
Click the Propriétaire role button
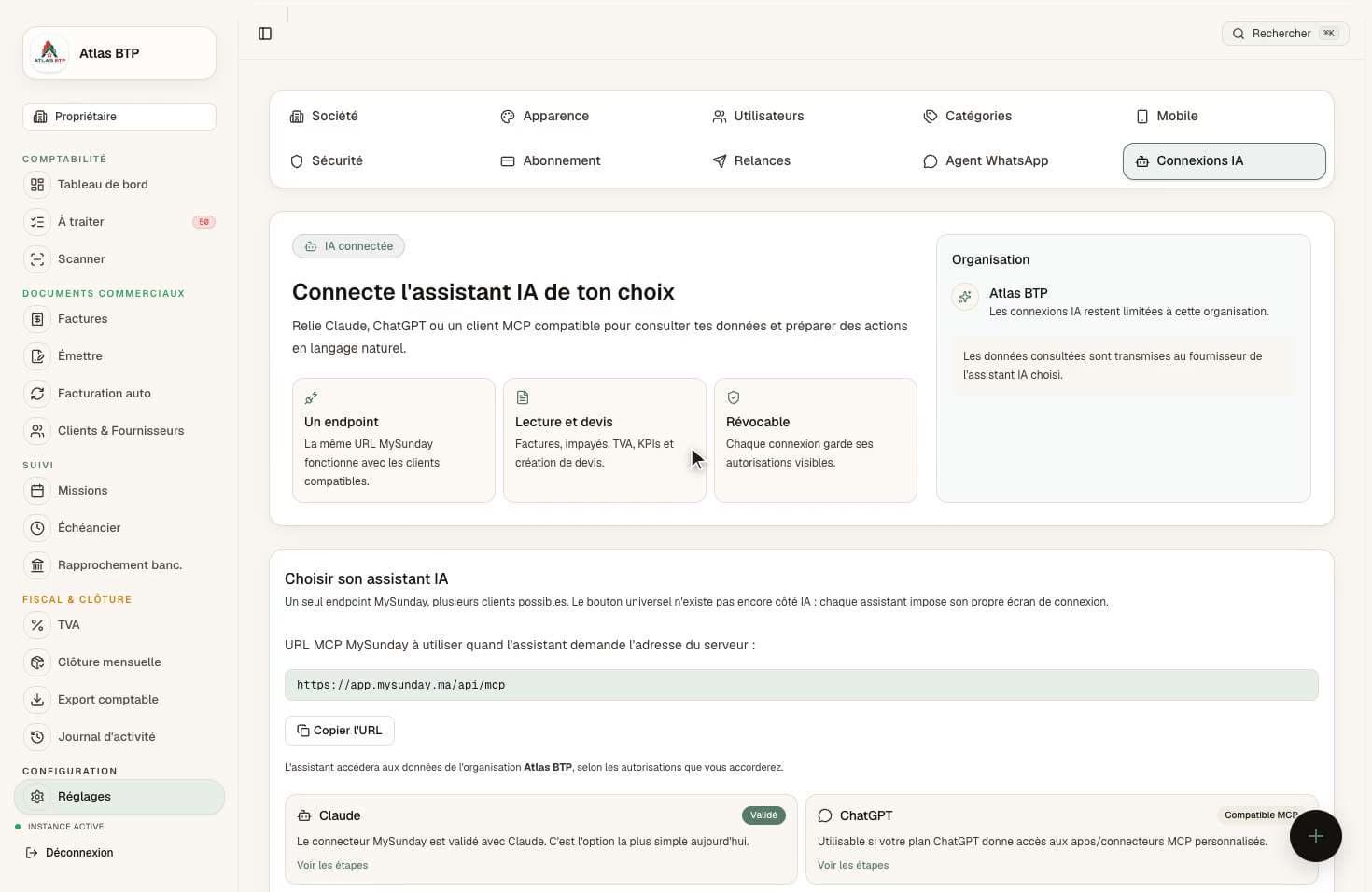[119, 117]
